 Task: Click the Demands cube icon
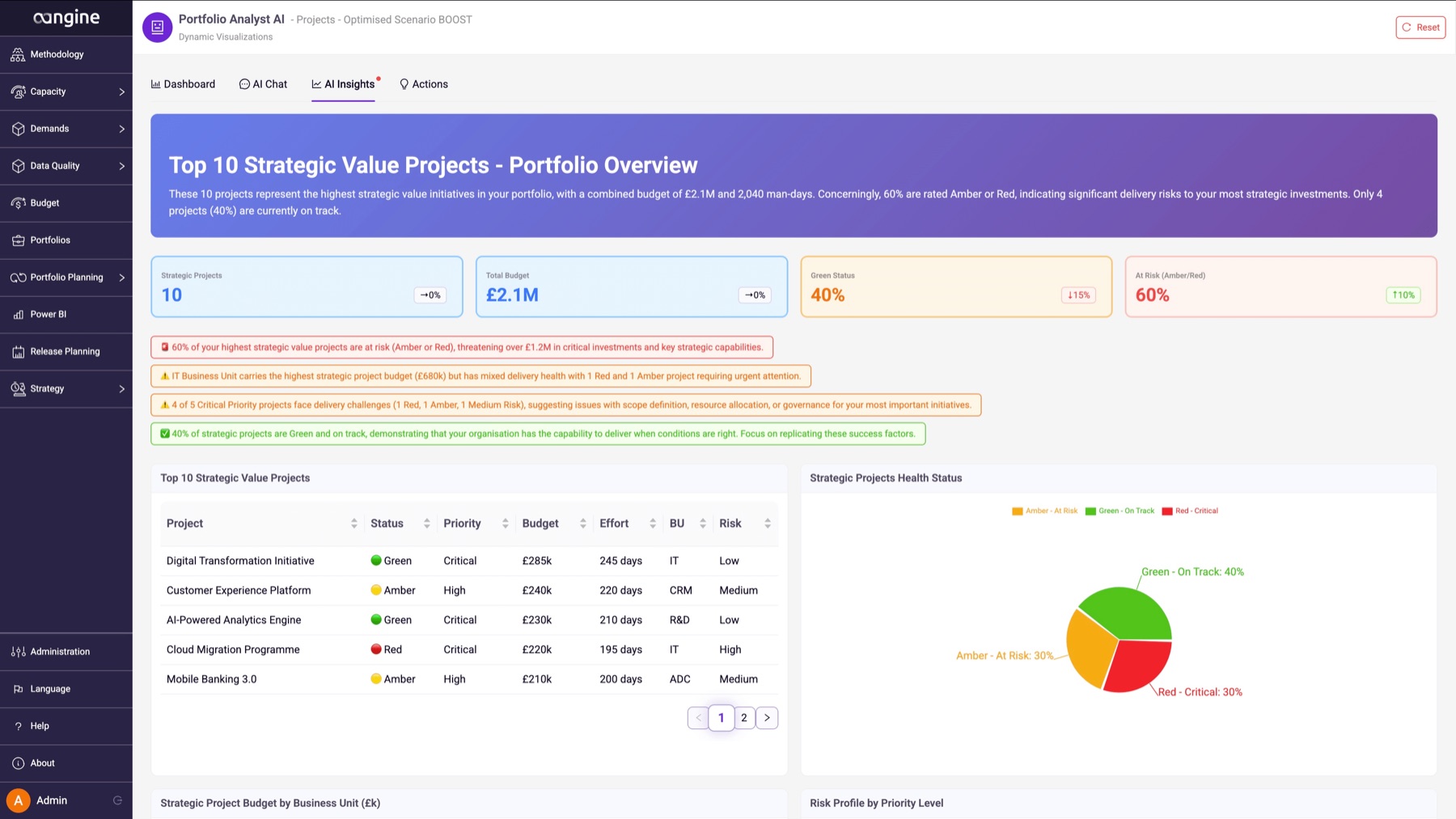click(18, 129)
